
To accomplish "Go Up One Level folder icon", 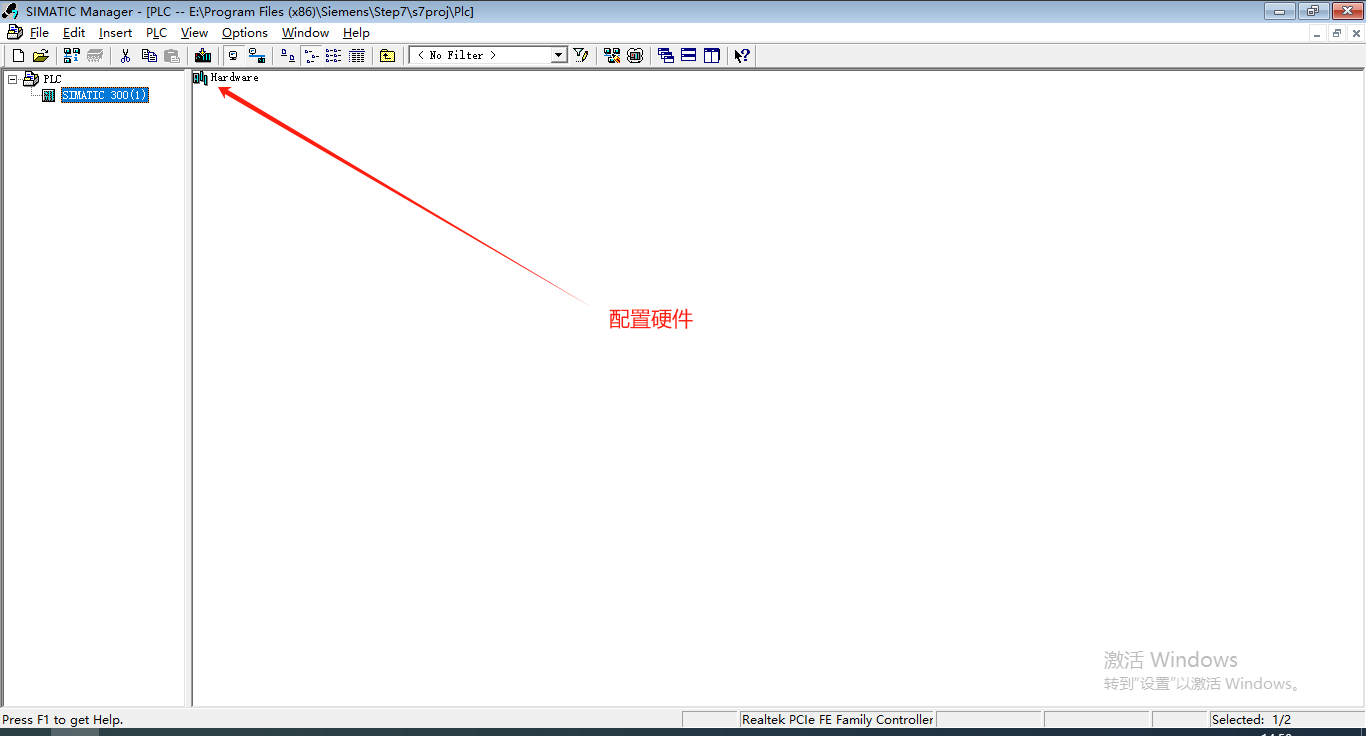I will [x=387, y=56].
